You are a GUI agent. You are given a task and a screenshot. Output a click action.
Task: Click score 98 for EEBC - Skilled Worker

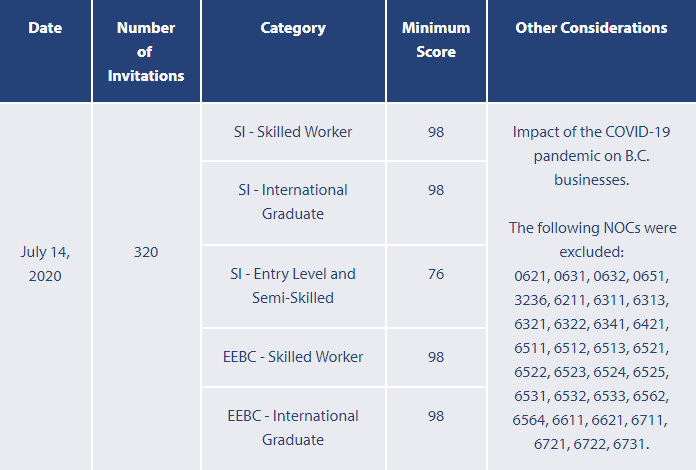(436, 357)
